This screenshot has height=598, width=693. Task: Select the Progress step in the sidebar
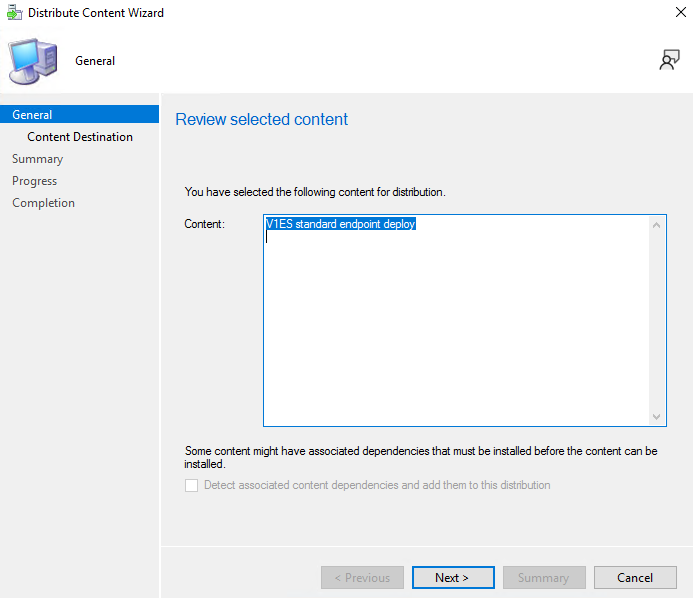34,181
